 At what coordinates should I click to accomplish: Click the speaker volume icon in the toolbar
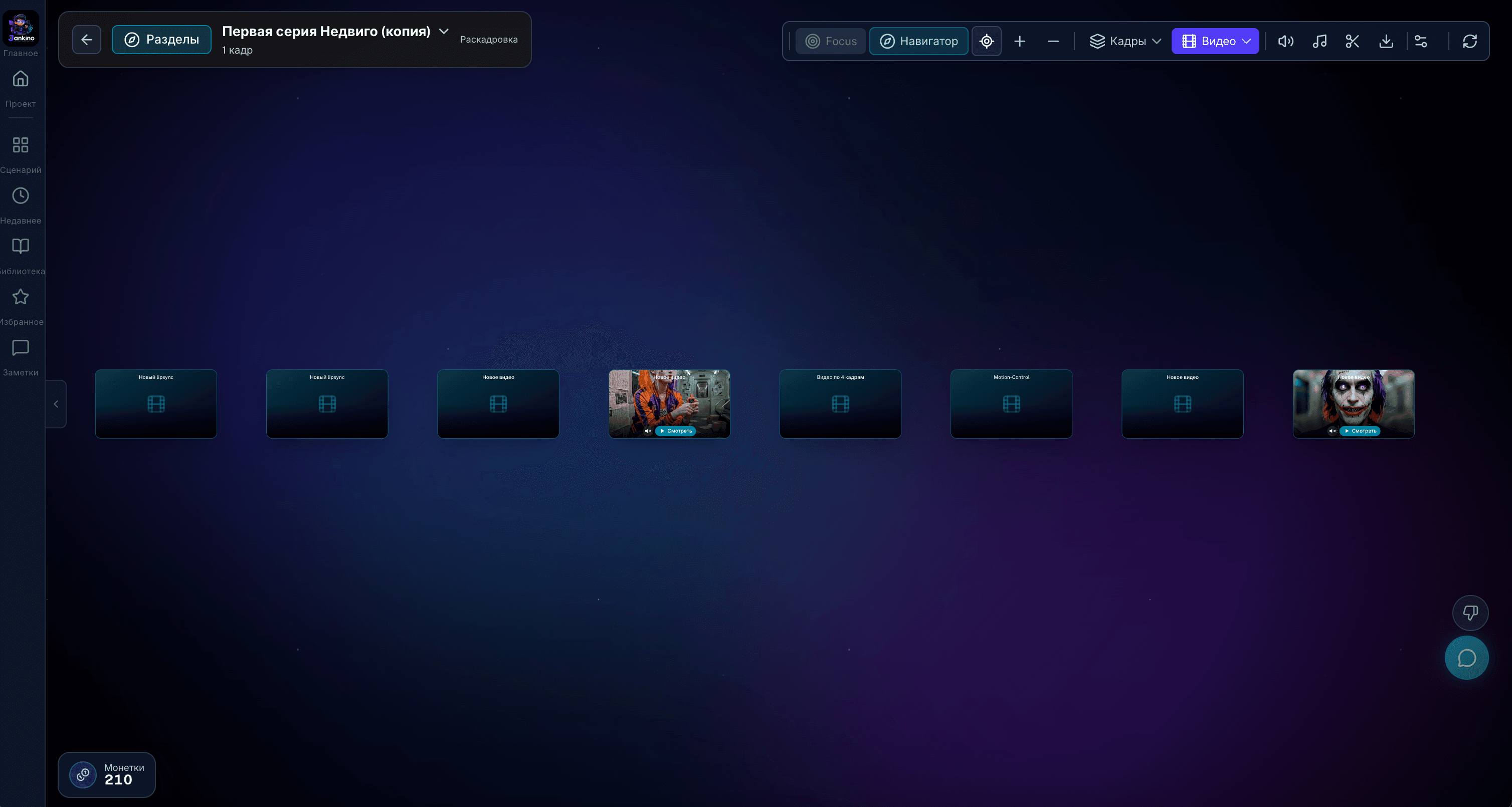click(x=1286, y=41)
